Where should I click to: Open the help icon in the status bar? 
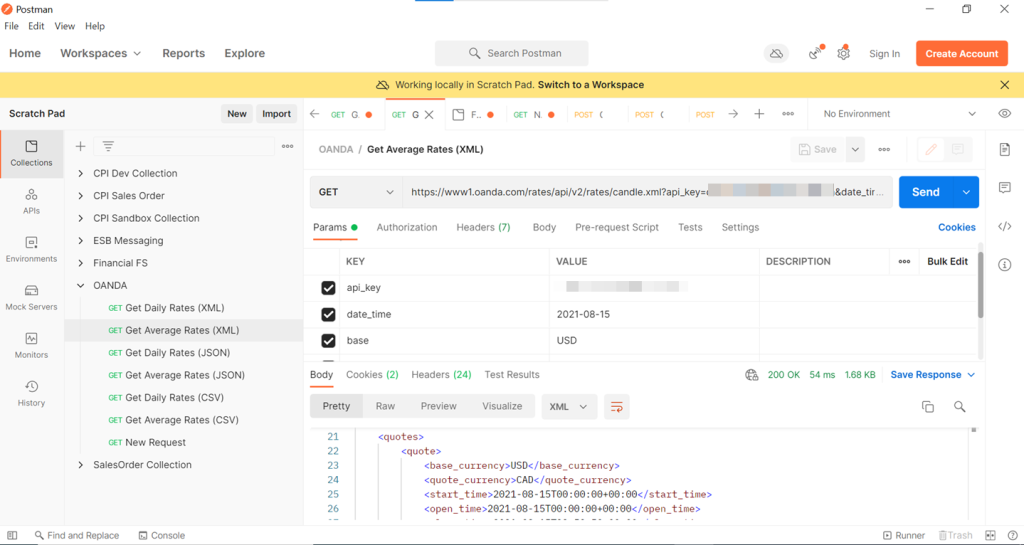[1012, 535]
